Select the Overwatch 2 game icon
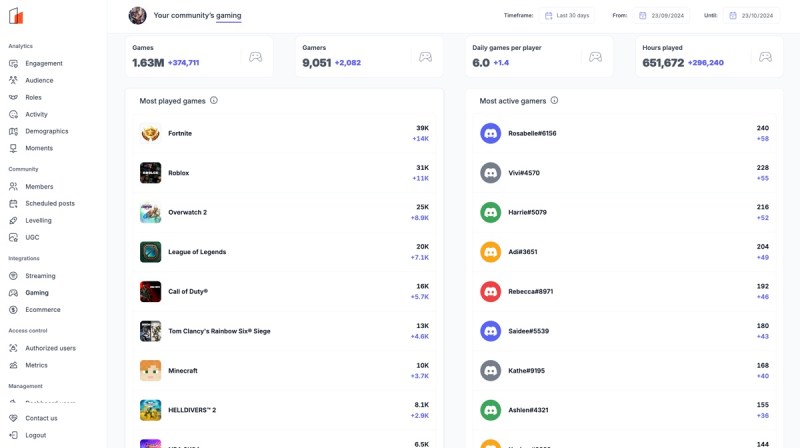 click(151, 212)
